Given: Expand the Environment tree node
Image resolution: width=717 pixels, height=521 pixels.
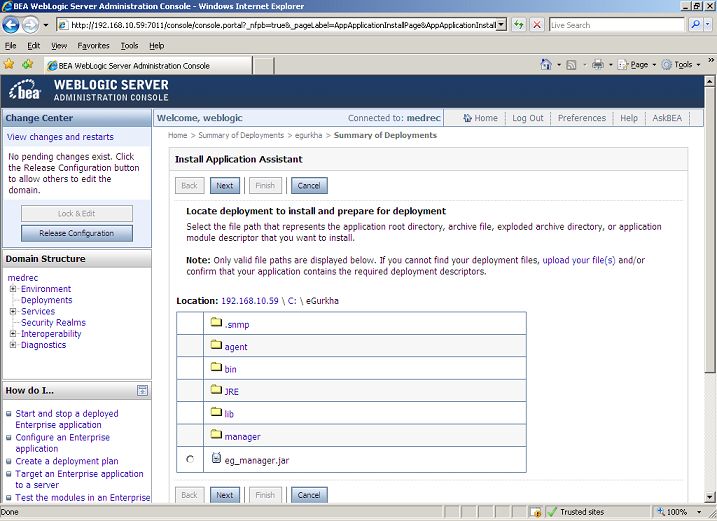Looking at the screenshot, I should (13, 289).
